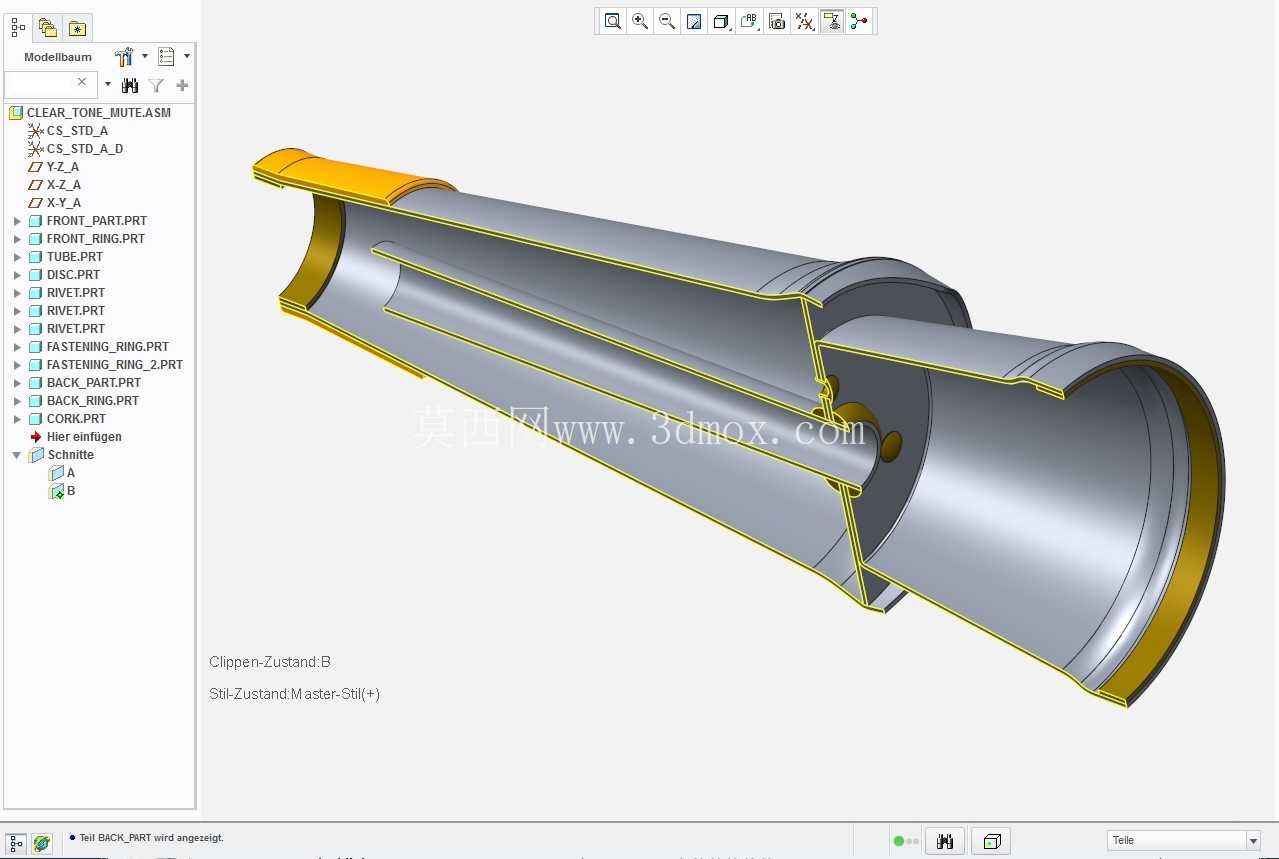
Task: Click the tree columns display icon
Action: coord(166,57)
